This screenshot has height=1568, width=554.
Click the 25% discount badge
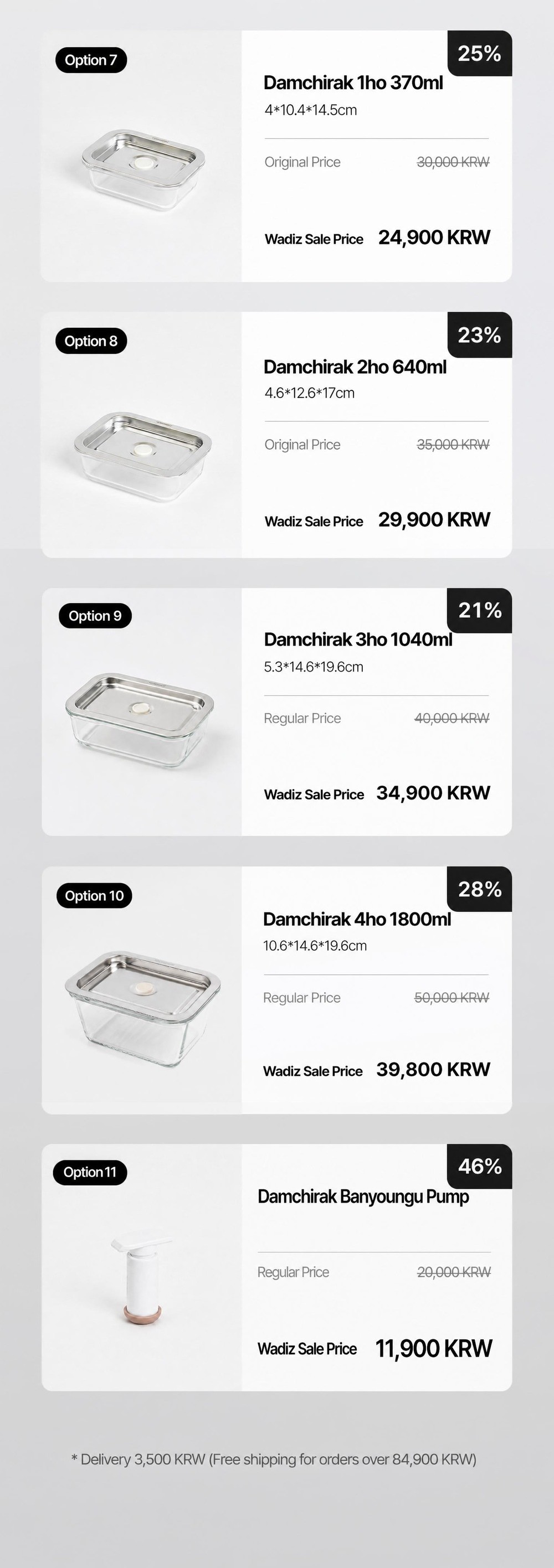(x=480, y=54)
